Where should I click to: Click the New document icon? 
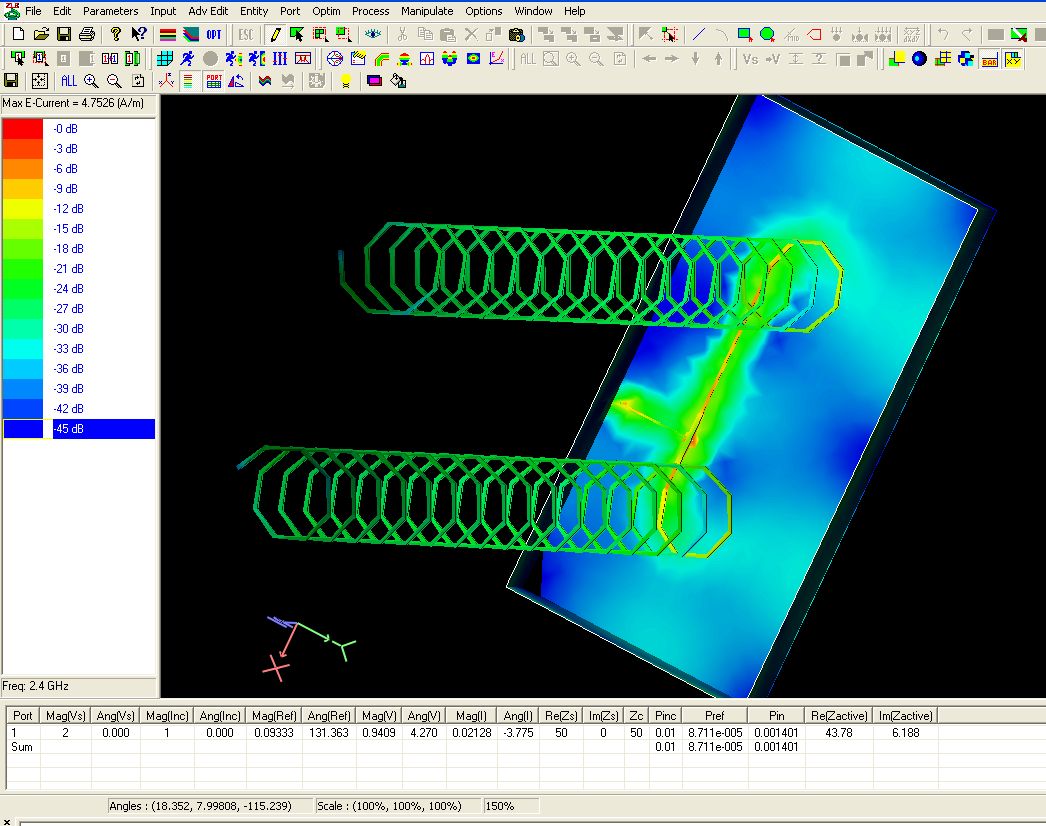pos(18,34)
